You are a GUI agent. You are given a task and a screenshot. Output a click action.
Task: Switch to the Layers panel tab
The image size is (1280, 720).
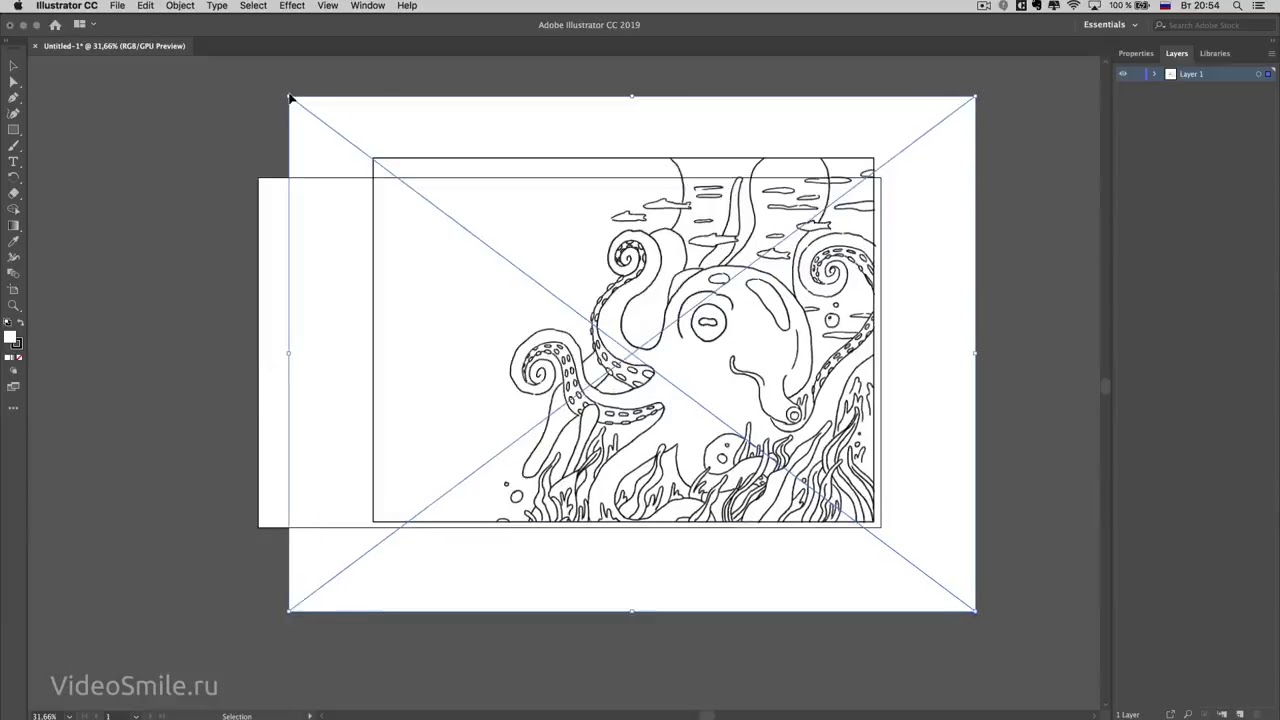tap(1176, 53)
